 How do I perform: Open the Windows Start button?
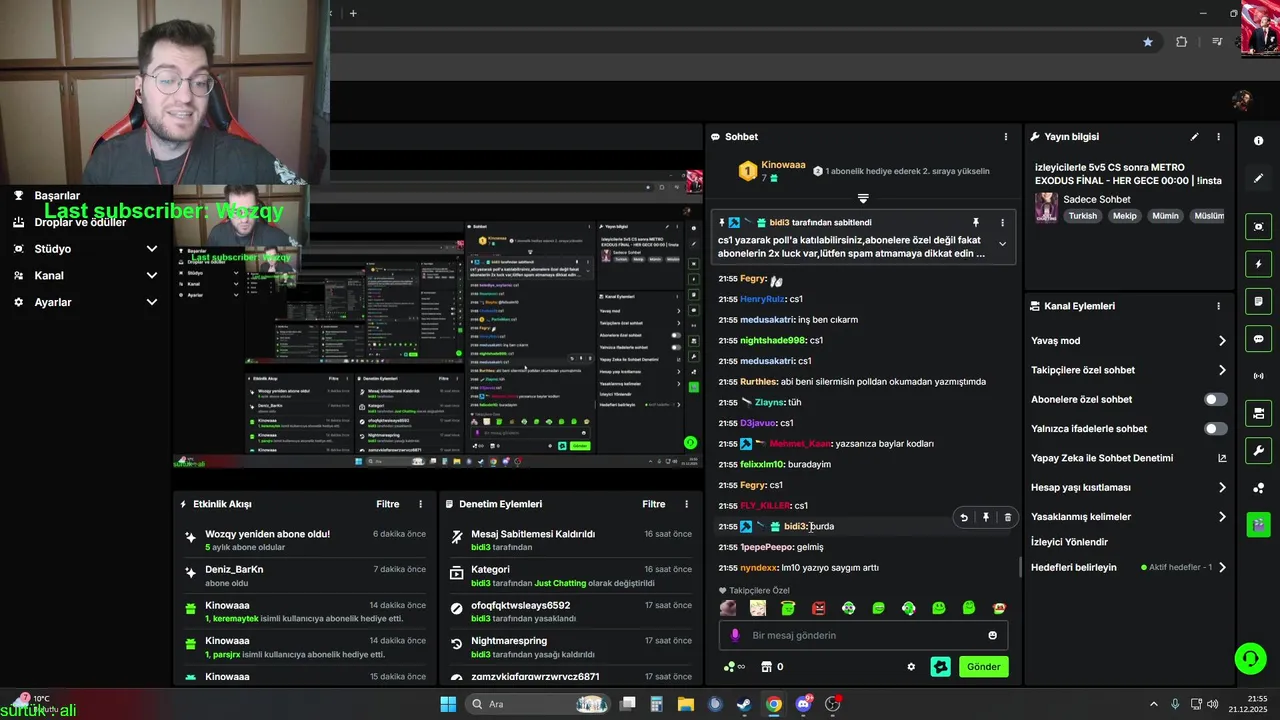click(x=448, y=704)
